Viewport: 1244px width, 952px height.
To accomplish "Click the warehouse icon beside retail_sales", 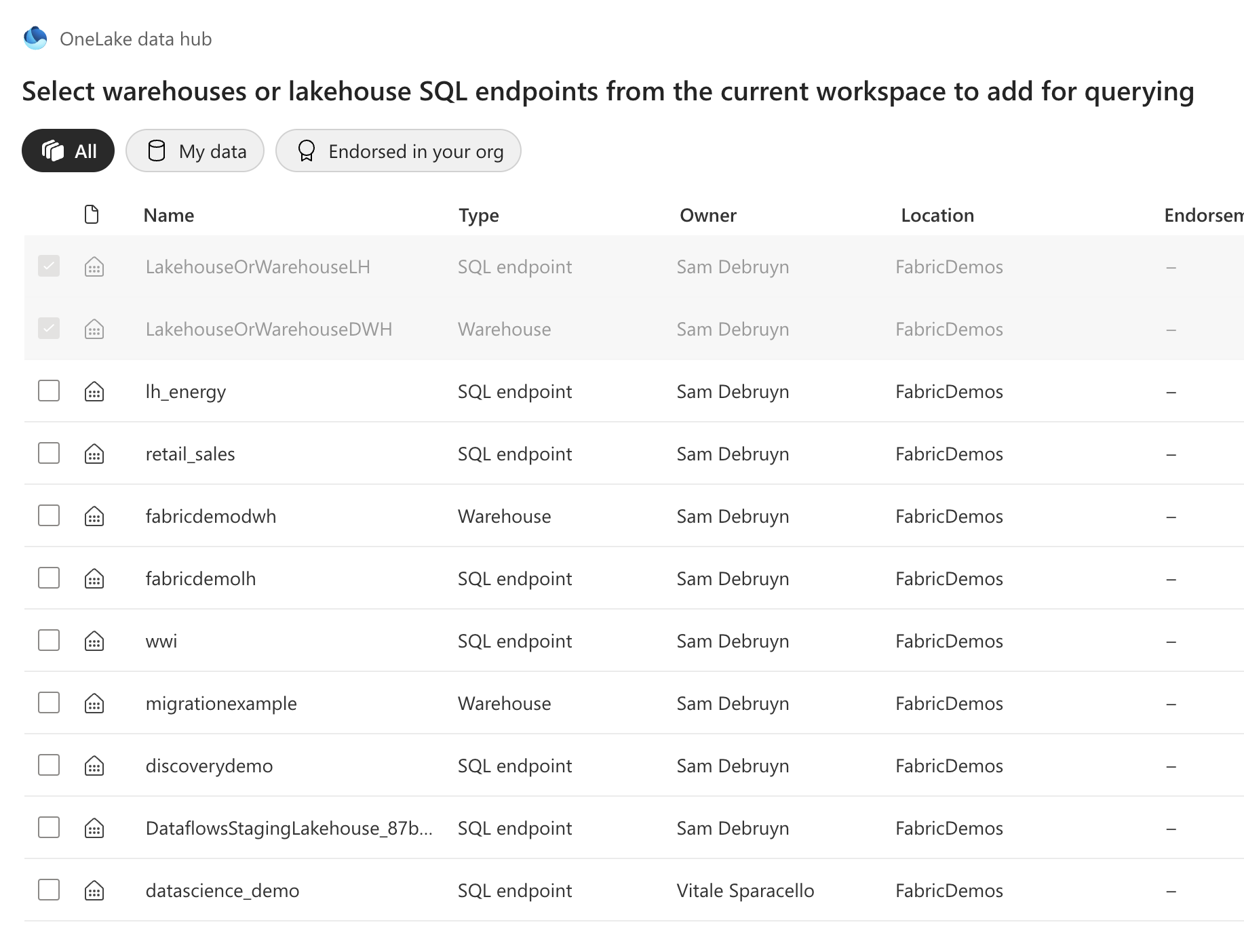I will (94, 454).
